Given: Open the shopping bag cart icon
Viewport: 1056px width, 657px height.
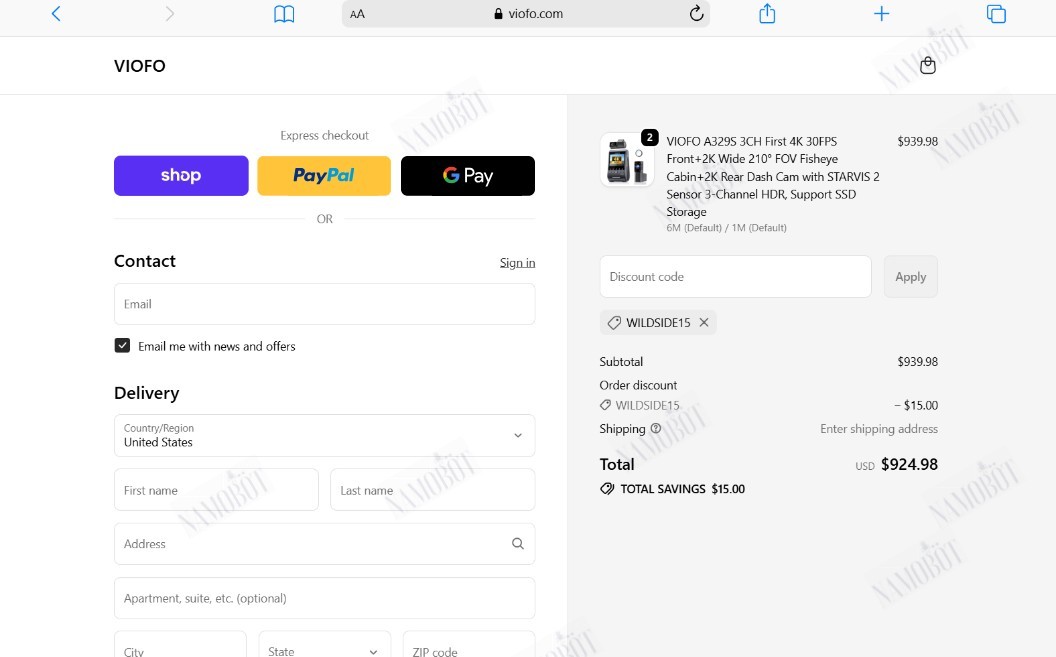Looking at the screenshot, I should click(x=928, y=65).
